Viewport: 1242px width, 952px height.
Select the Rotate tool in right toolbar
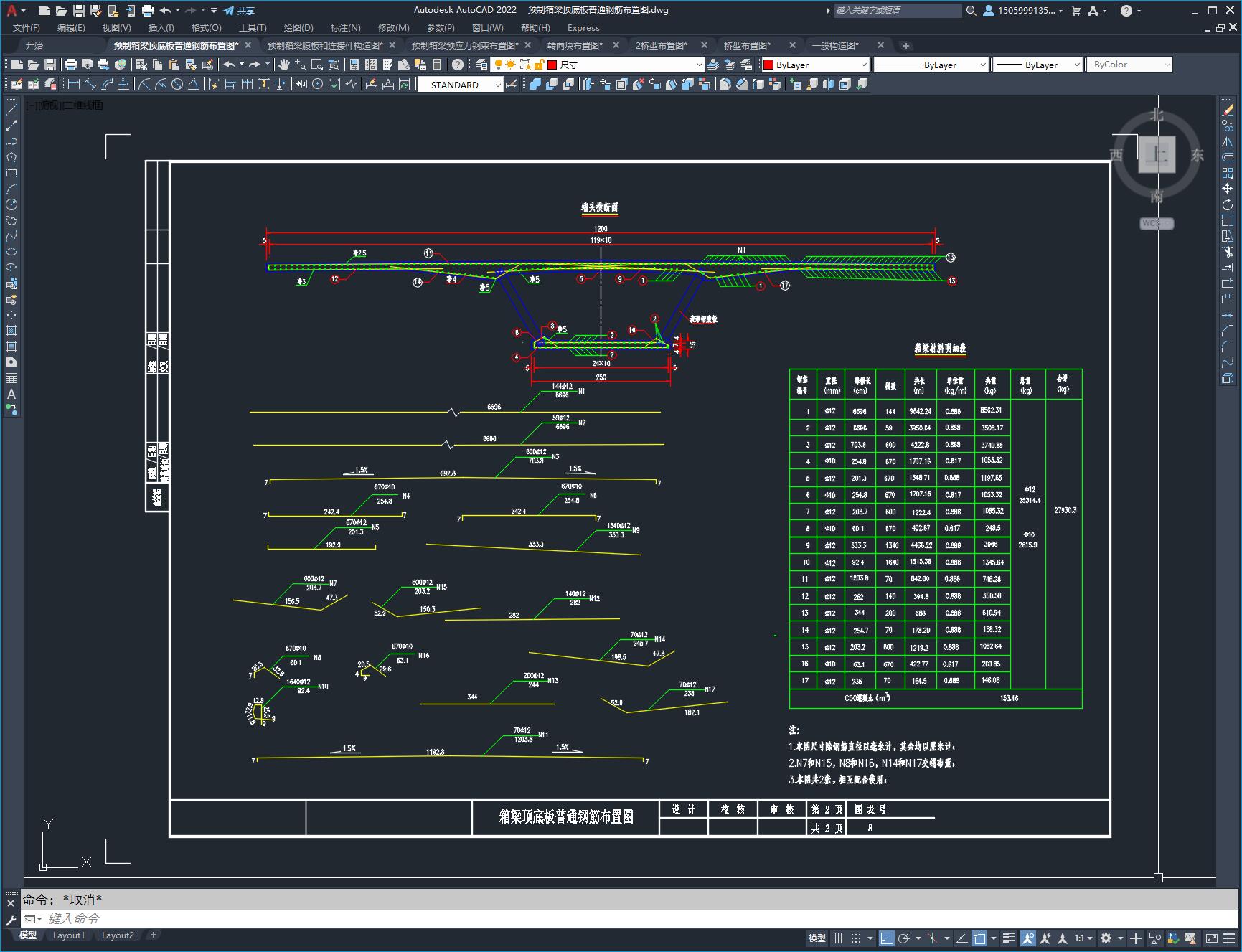(1228, 204)
